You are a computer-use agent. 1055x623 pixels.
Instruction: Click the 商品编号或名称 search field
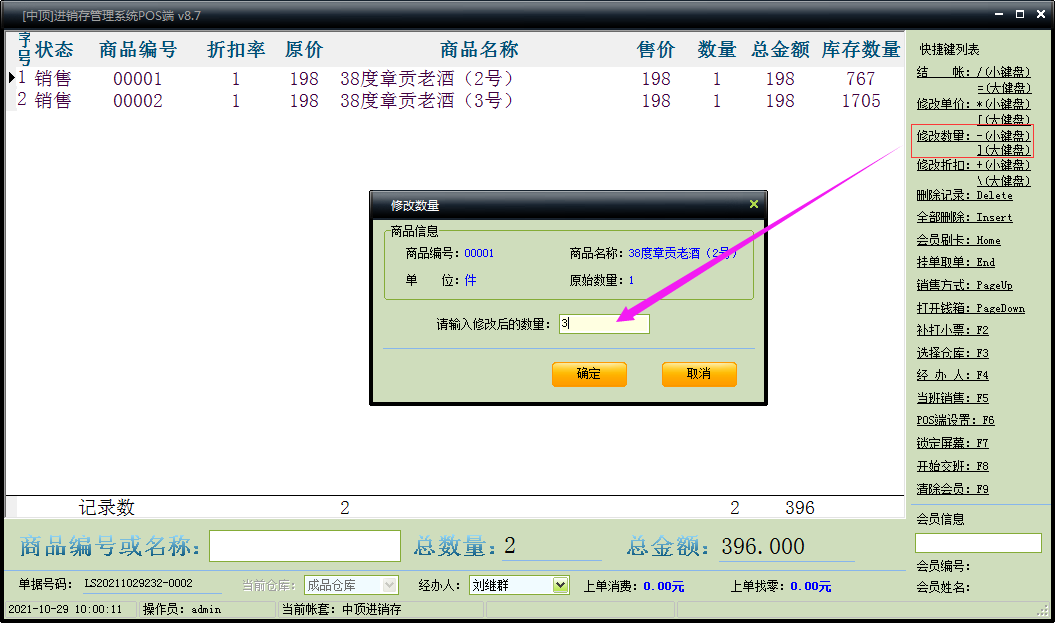coord(304,546)
